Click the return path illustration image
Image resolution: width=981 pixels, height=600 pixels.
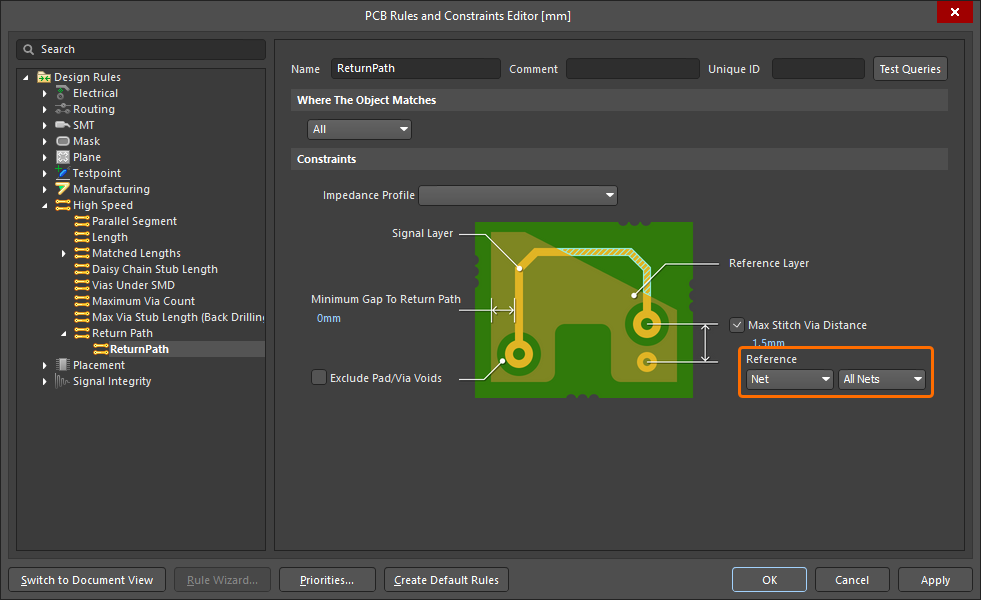tap(584, 310)
